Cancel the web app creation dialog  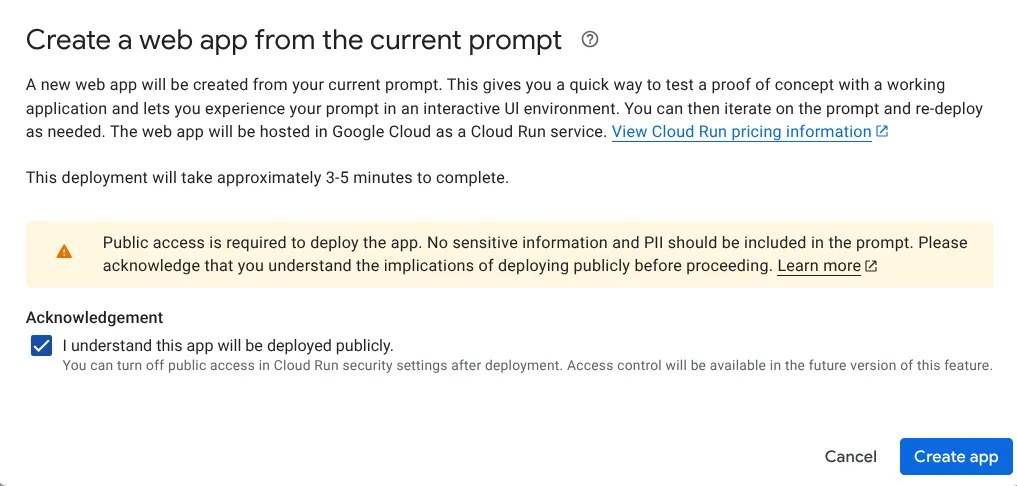pyautogui.click(x=850, y=457)
